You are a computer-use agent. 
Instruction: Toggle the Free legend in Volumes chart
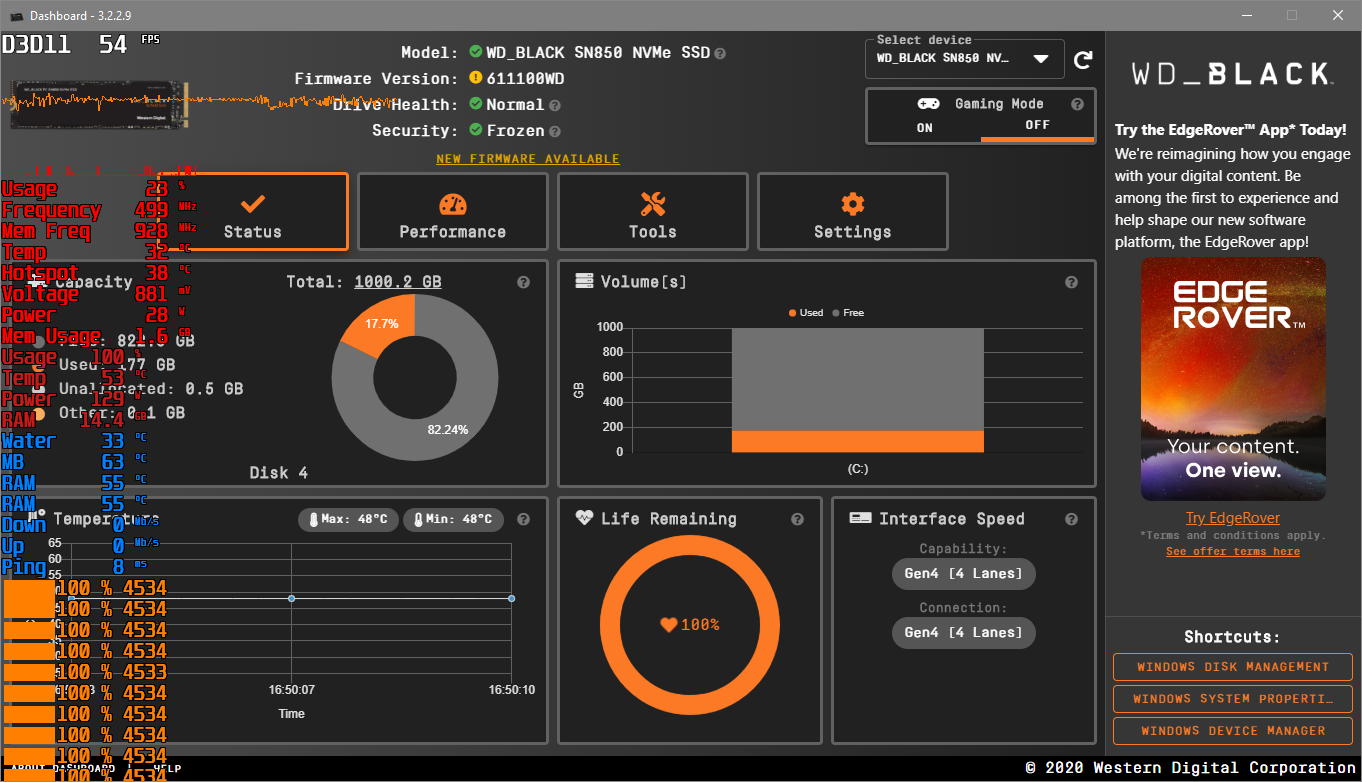coord(848,313)
